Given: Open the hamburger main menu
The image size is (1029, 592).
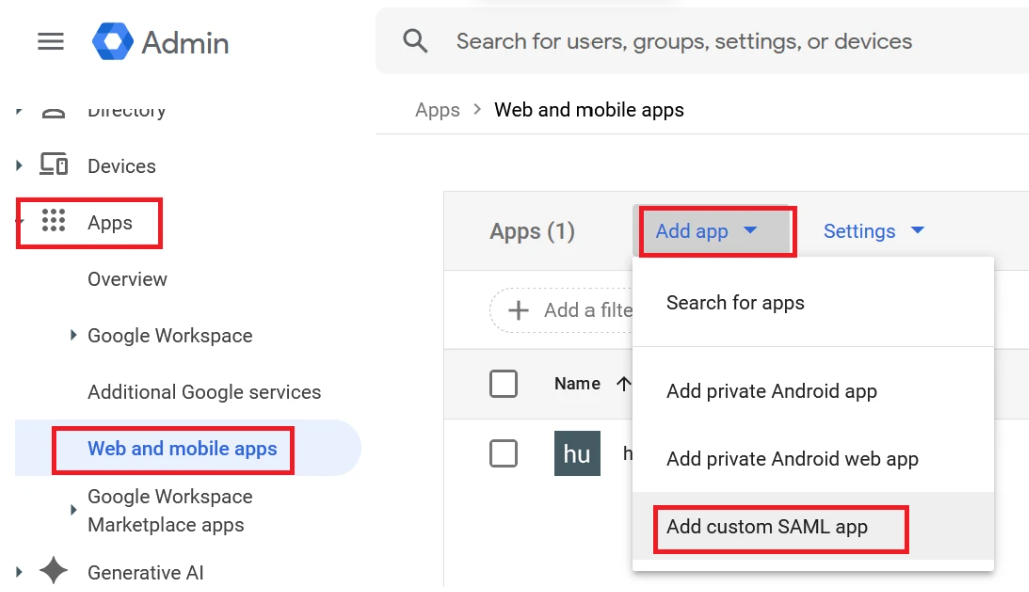Looking at the screenshot, I should [50, 41].
